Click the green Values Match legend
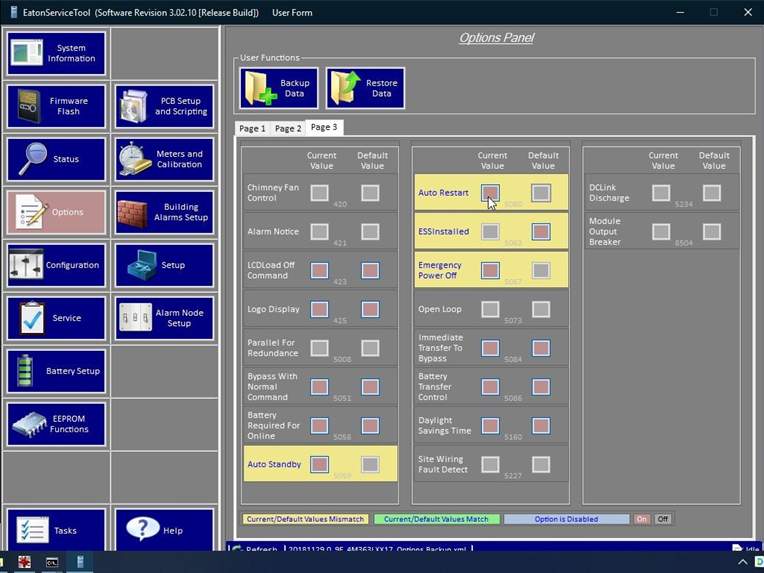This screenshot has height=573, width=764. 436,519
